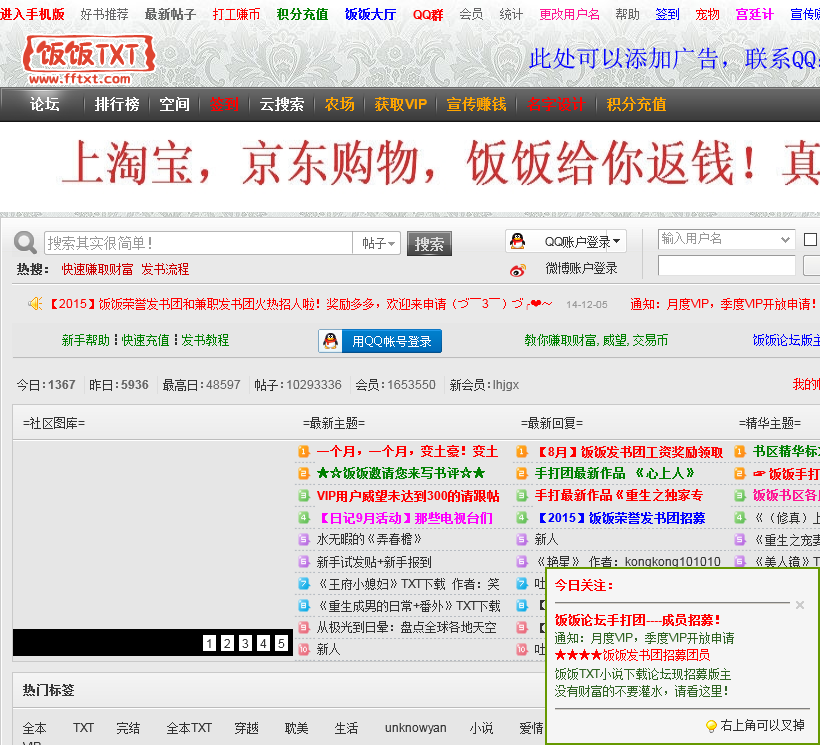Click rank 1 icon beside 书区精华标
The height and width of the screenshot is (745, 820).
point(739,451)
